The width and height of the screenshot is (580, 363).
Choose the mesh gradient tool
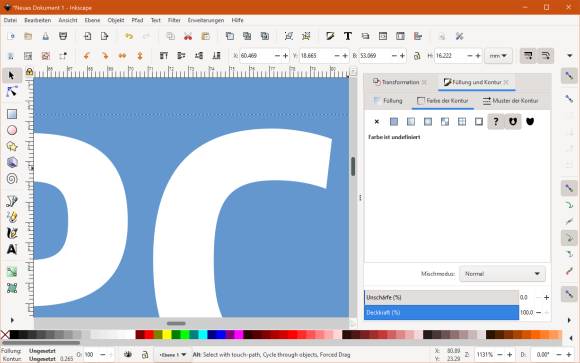point(12,288)
